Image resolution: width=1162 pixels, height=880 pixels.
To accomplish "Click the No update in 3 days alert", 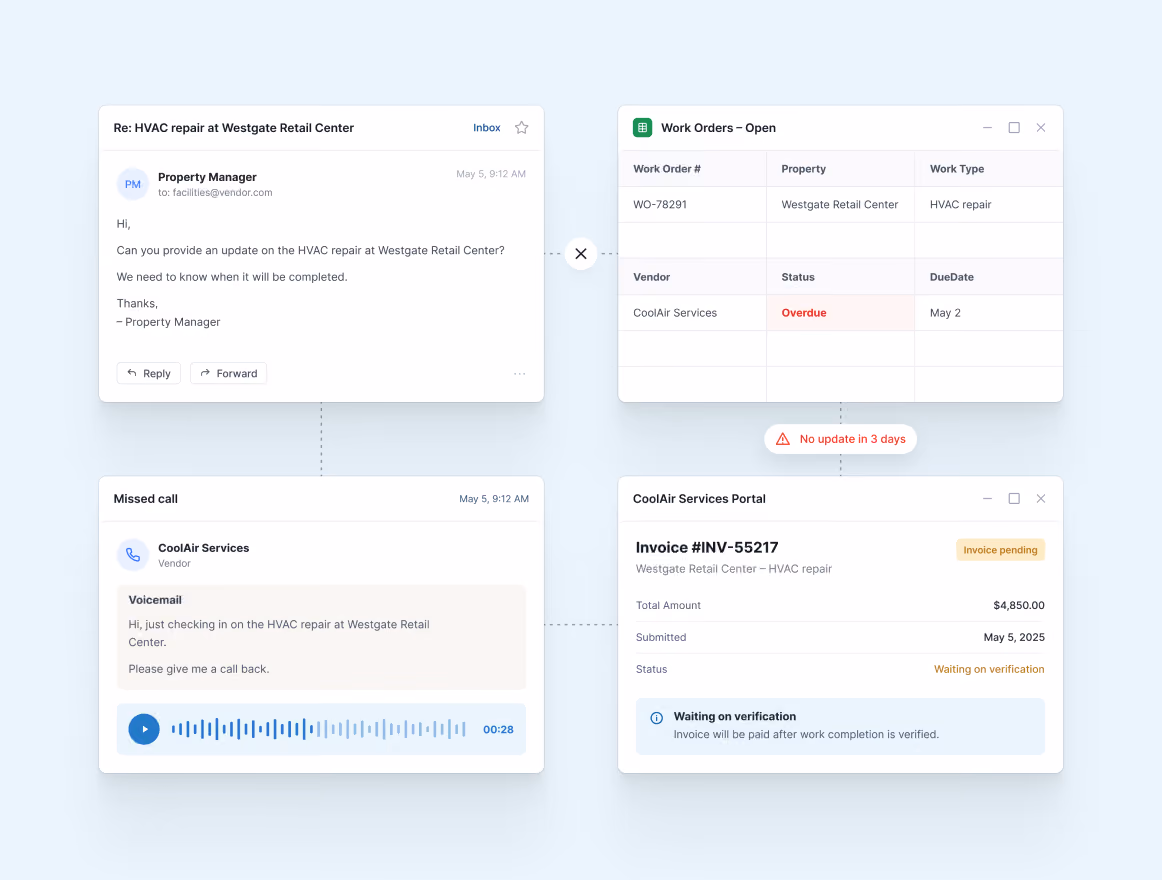I will pyautogui.click(x=840, y=439).
